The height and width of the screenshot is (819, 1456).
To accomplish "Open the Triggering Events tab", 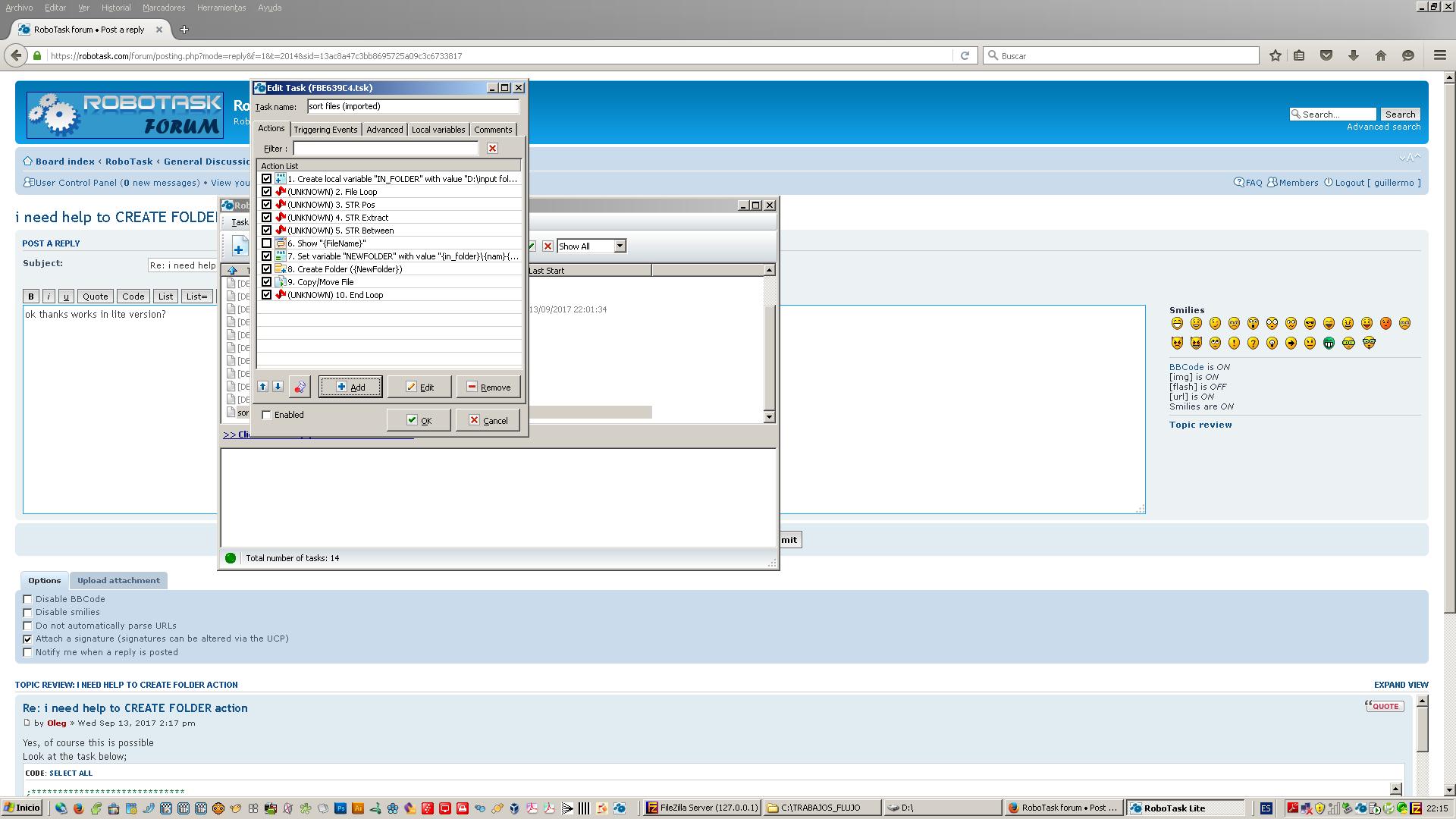I will click(x=326, y=129).
